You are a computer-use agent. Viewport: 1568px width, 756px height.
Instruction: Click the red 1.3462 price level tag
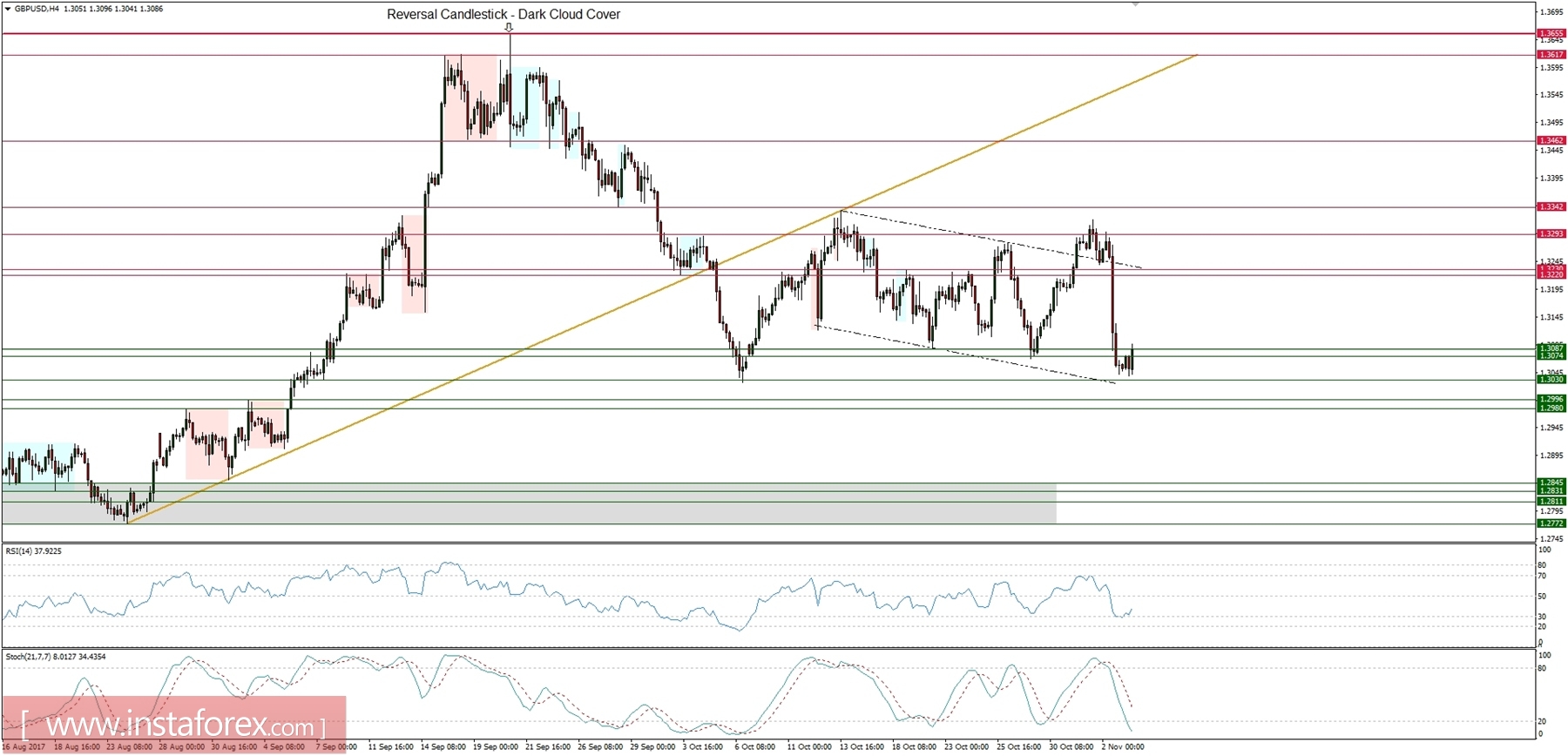point(1551,140)
